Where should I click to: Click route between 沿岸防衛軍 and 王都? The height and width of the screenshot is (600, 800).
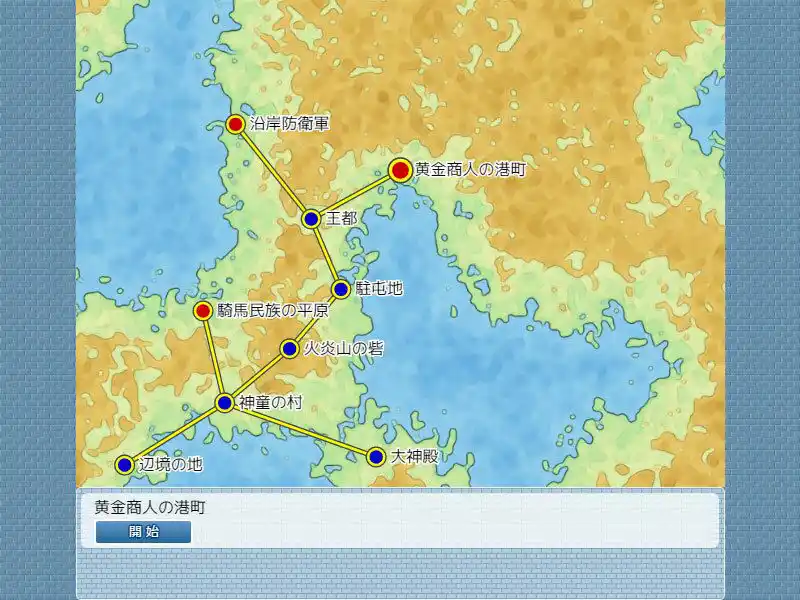pyautogui.click(x=270, y=172)
